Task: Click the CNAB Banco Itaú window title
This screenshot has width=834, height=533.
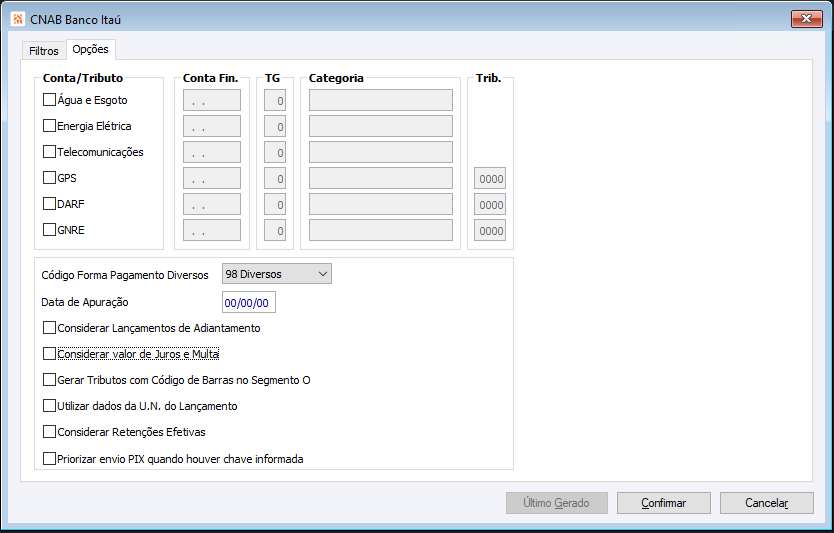Action: coord(76,20)
